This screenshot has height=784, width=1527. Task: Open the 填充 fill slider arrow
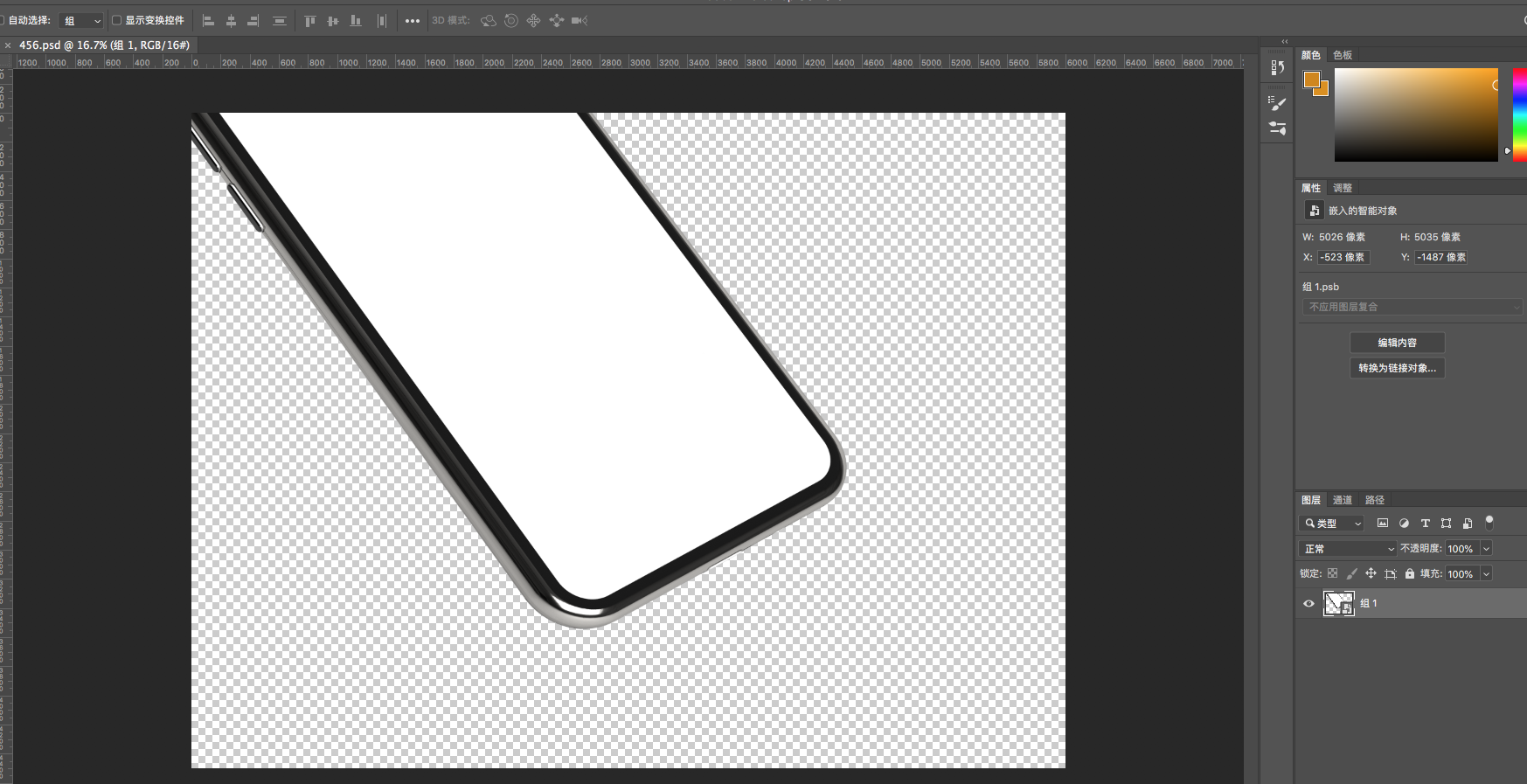pos(1486,574)
